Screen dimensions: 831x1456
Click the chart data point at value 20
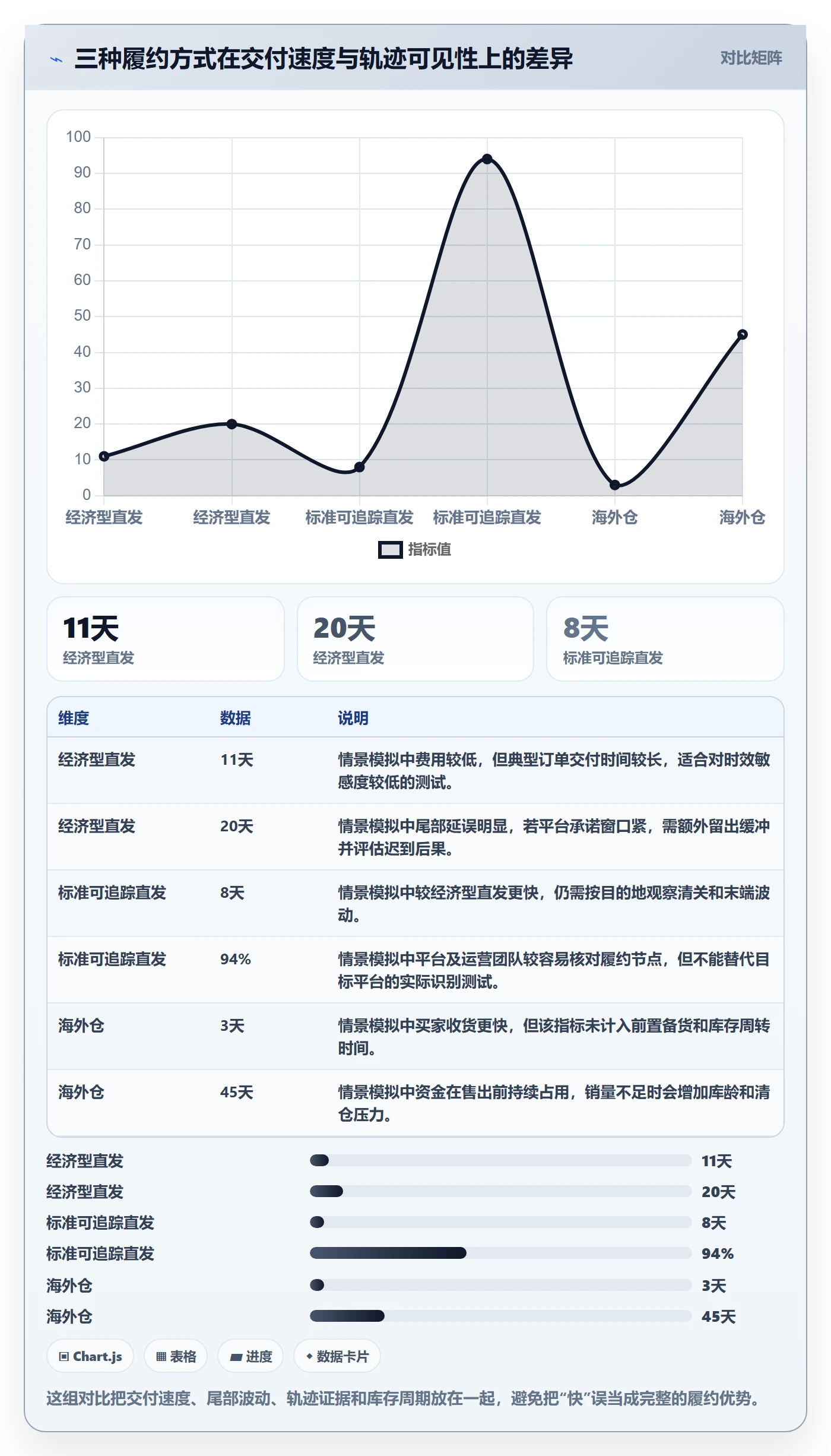point(232,424)
